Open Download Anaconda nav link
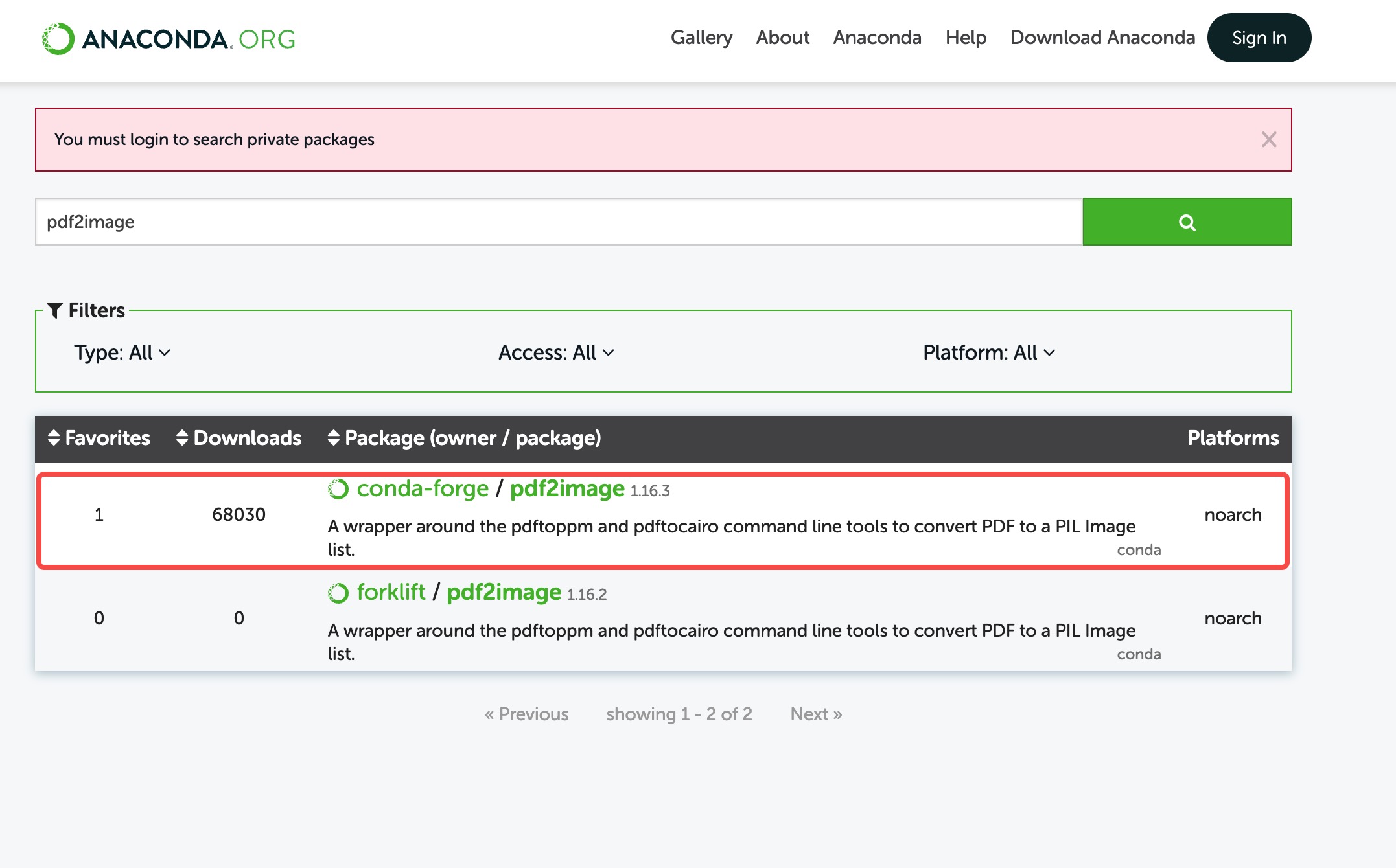Viewport: 1396px width, 868px height. tap(1102, 38)
